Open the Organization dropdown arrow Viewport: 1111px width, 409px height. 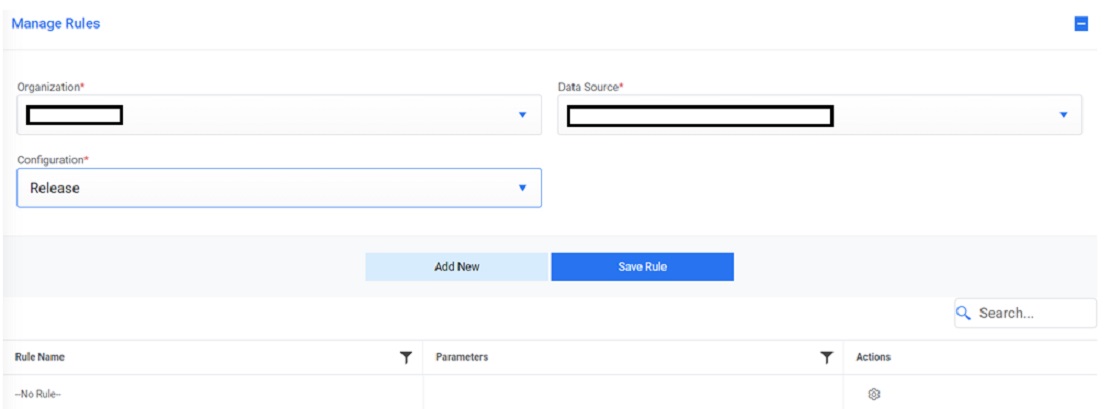[x=521, y=115]
